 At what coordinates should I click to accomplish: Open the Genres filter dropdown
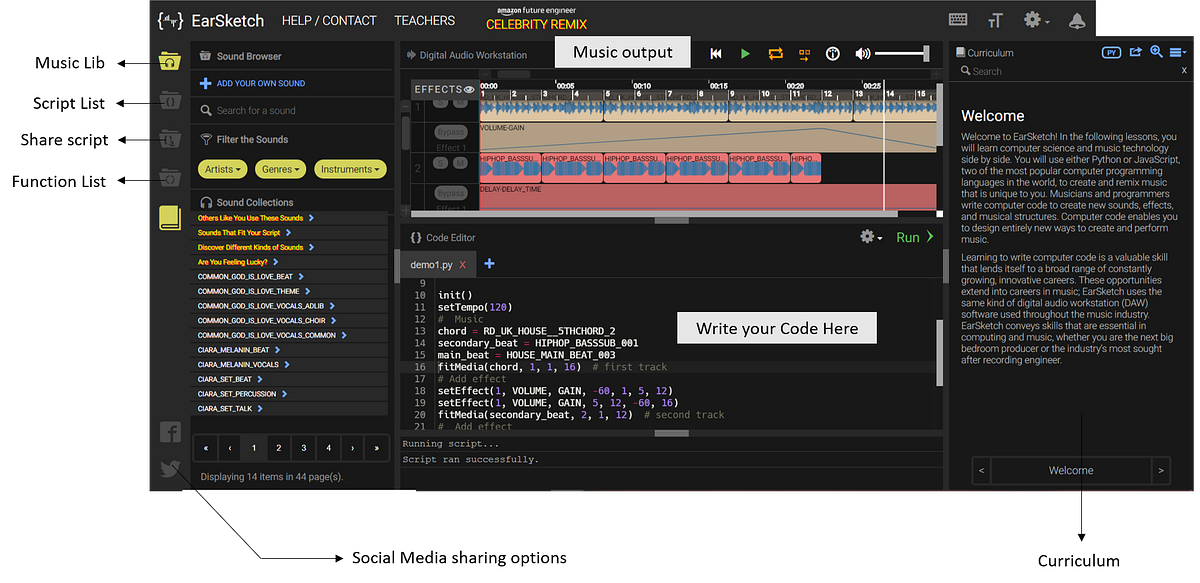click(280, 168)
